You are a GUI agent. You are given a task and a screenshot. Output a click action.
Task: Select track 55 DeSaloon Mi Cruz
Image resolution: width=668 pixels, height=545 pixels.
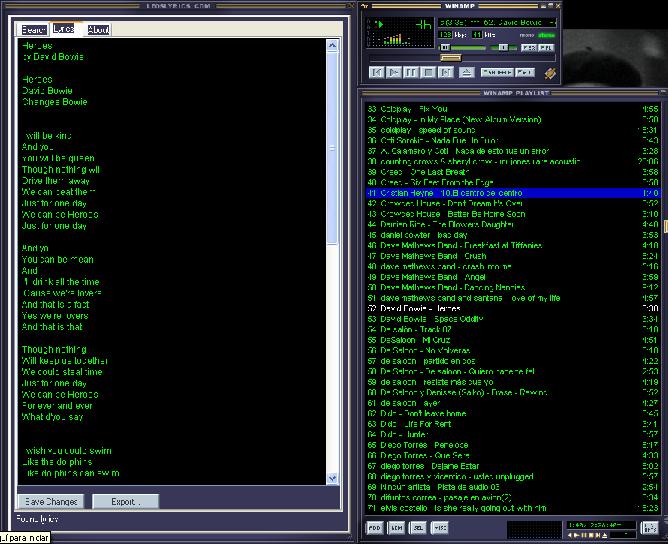[x=513, y=340]
